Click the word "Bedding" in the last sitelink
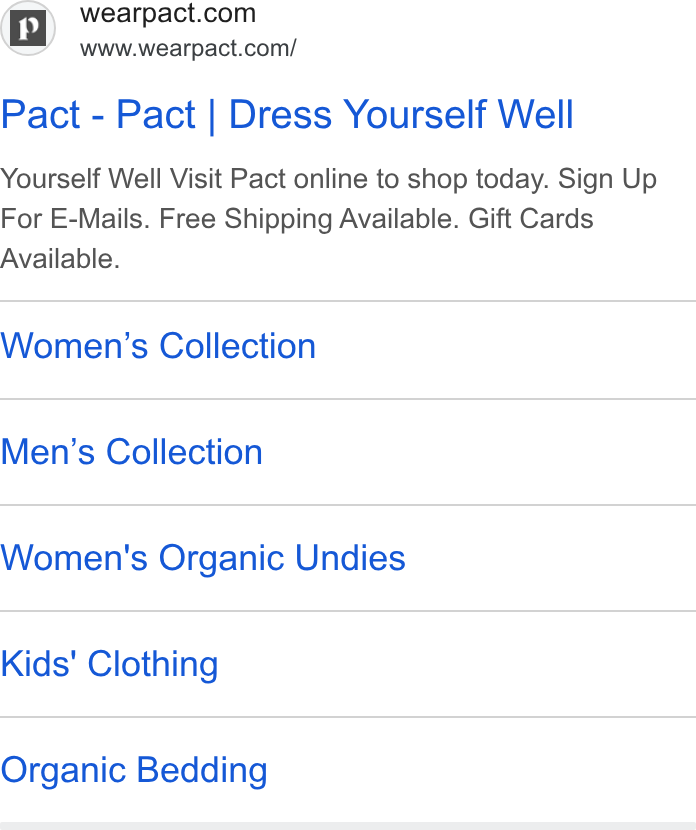Screen dimensions: 696x830 (x=202, y=770)
